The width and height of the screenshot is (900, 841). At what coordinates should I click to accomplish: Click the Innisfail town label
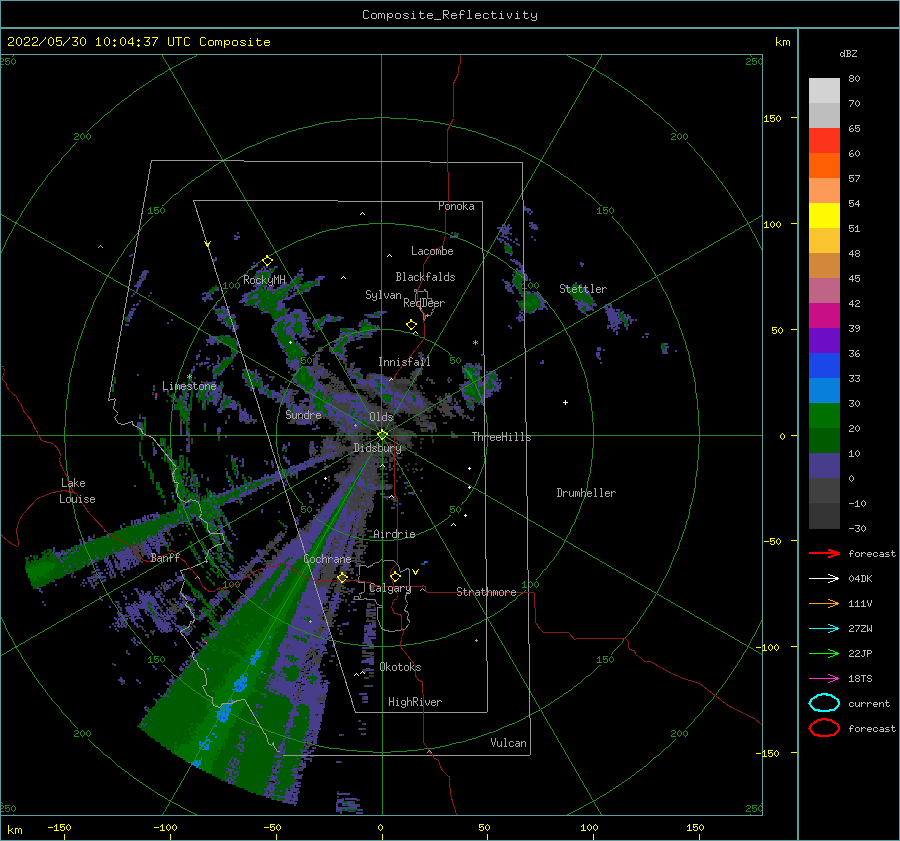pos(404,362)
